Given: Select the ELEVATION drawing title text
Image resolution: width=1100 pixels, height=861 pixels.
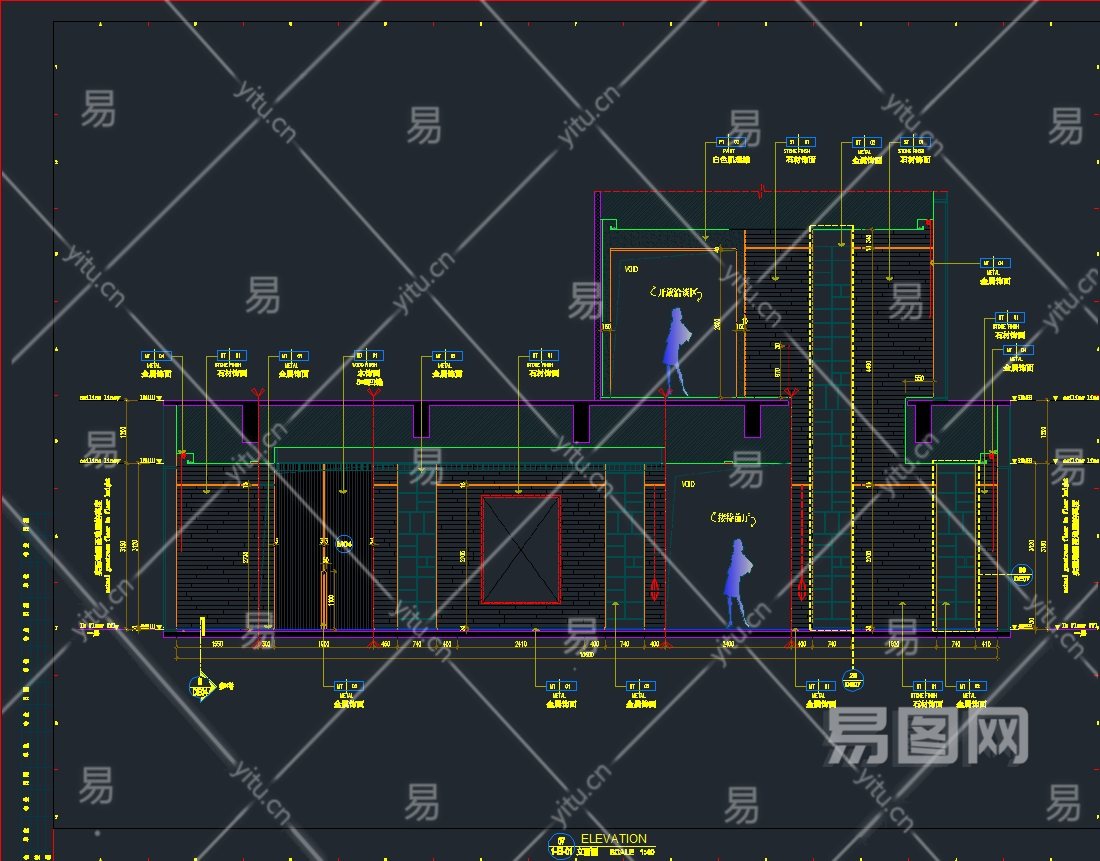Looking at the screenshot, I should tap(613, 839).
